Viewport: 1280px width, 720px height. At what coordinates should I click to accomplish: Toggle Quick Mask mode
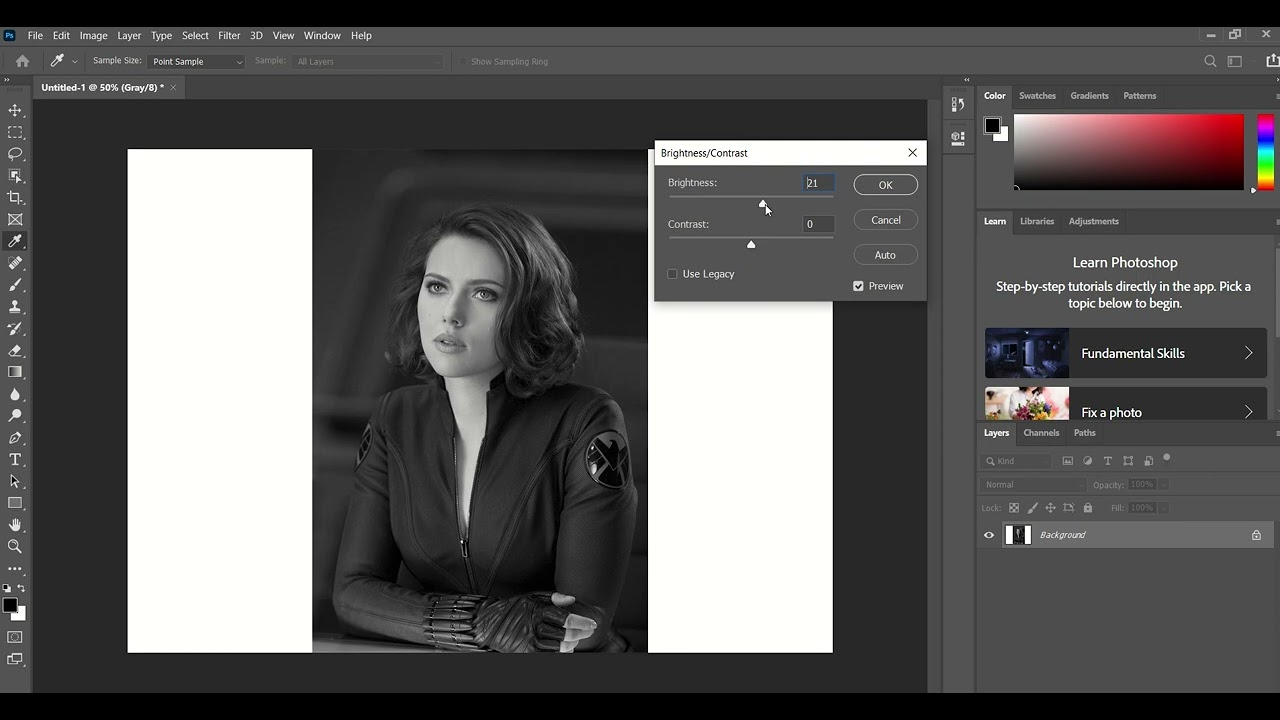click(x=15, y=637)
